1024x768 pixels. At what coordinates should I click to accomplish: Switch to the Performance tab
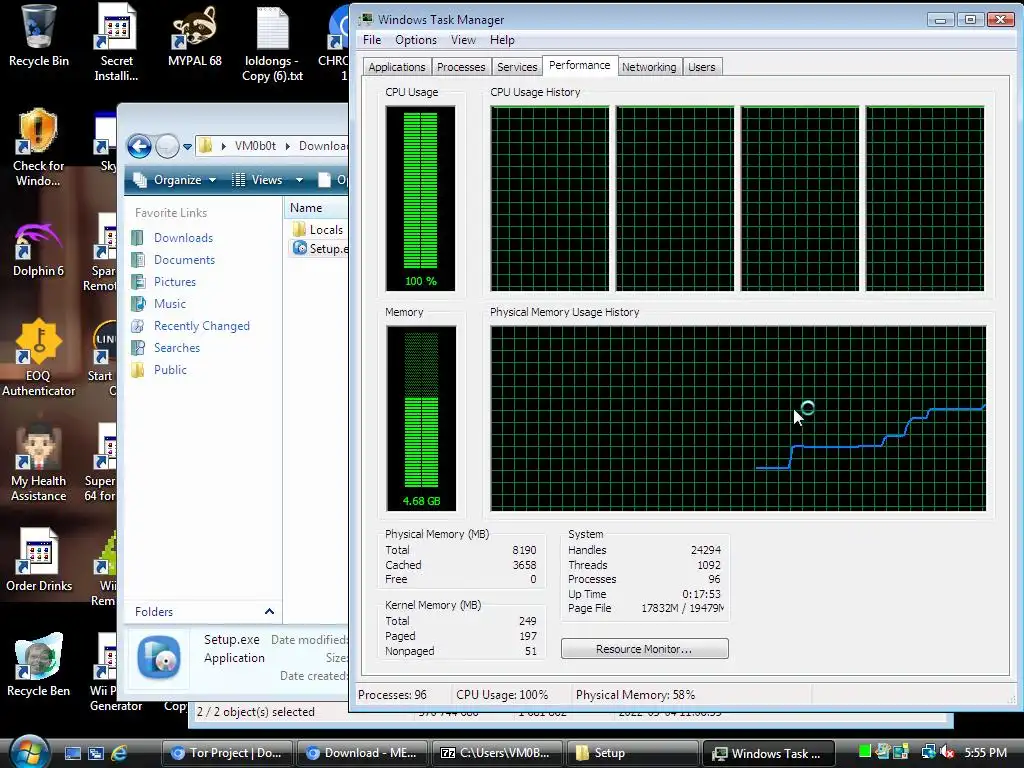pyautogui.click(x=580, y=65)
